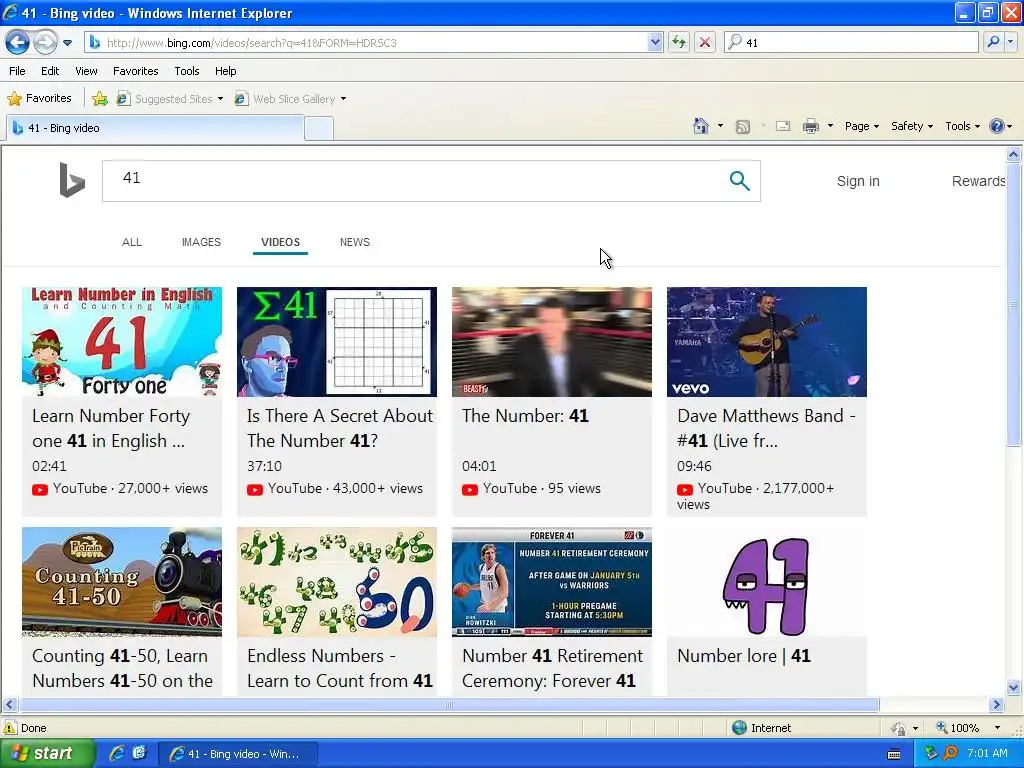Open the Tools menu in menu bar
Viewport: 1024px width, 768px height.
click(x=187, y=71)
